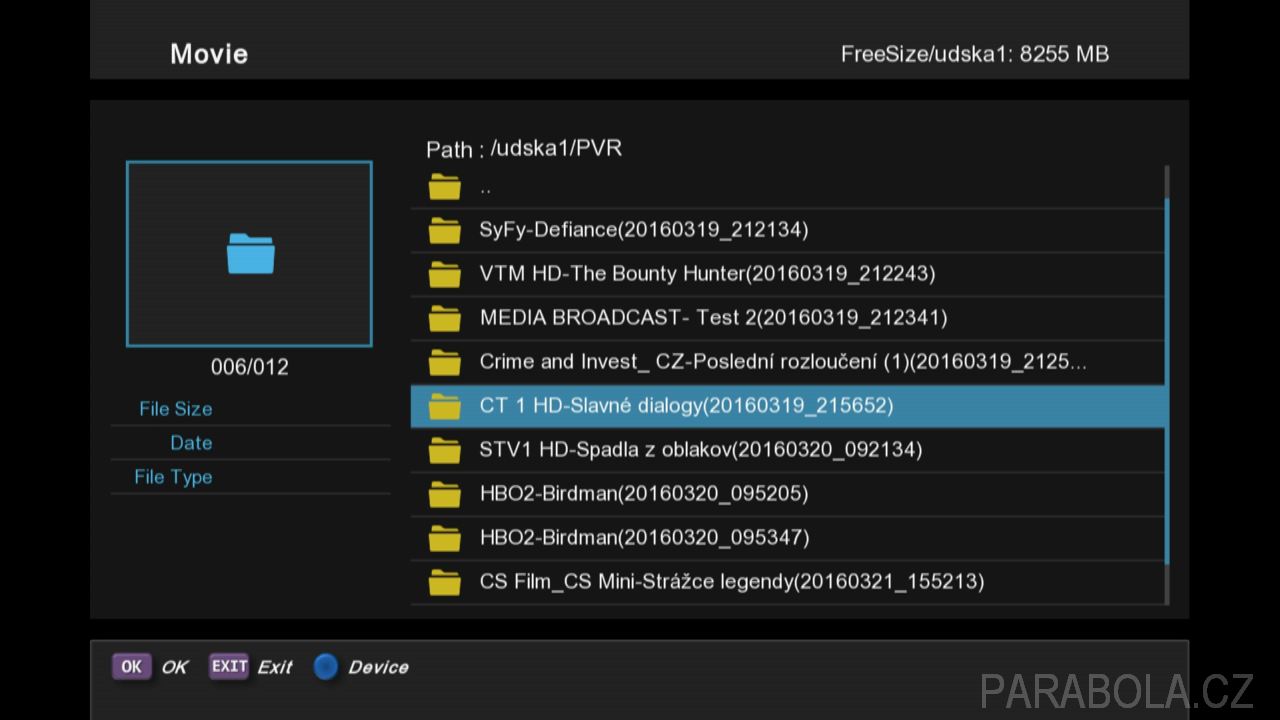Click the Device label in footer

pyautogui.click(x=378, y=667)
